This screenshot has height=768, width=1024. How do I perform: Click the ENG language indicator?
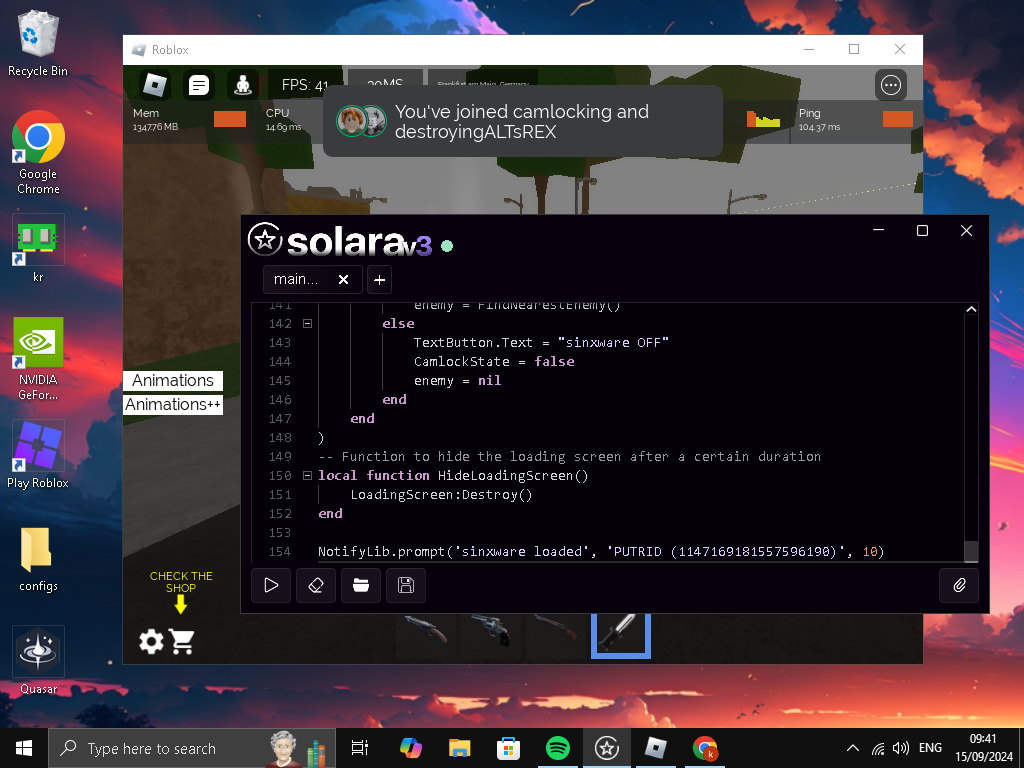(930, 748)
